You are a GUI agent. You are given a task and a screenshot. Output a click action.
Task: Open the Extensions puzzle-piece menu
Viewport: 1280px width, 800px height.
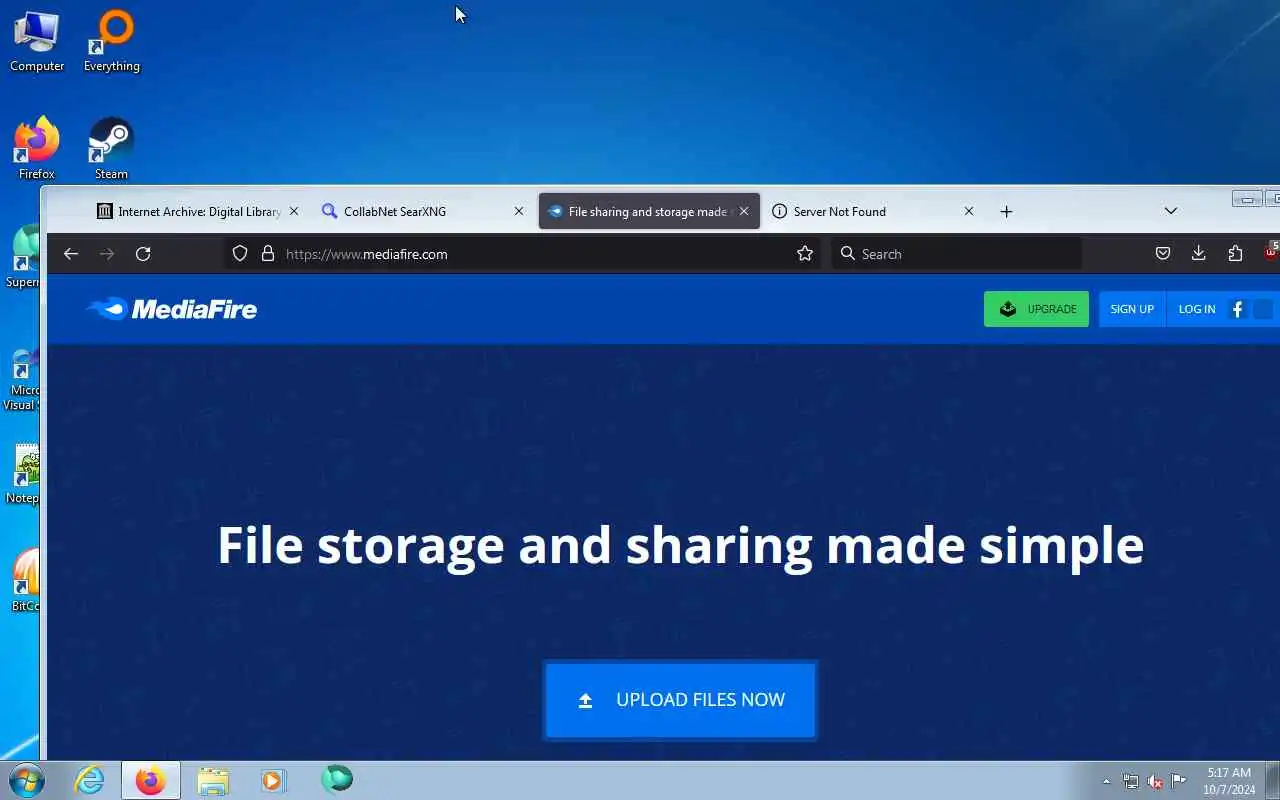click(1235, 254)
